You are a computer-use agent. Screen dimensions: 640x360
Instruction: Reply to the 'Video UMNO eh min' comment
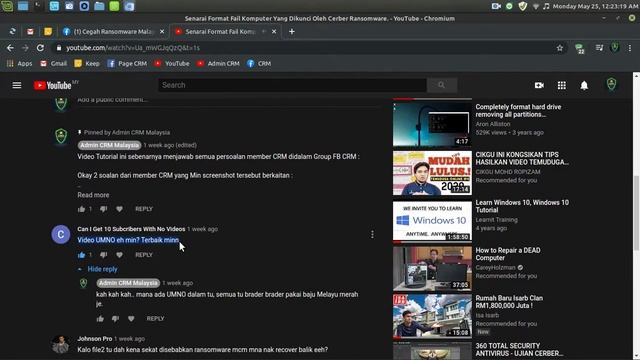tap(144, 255)
